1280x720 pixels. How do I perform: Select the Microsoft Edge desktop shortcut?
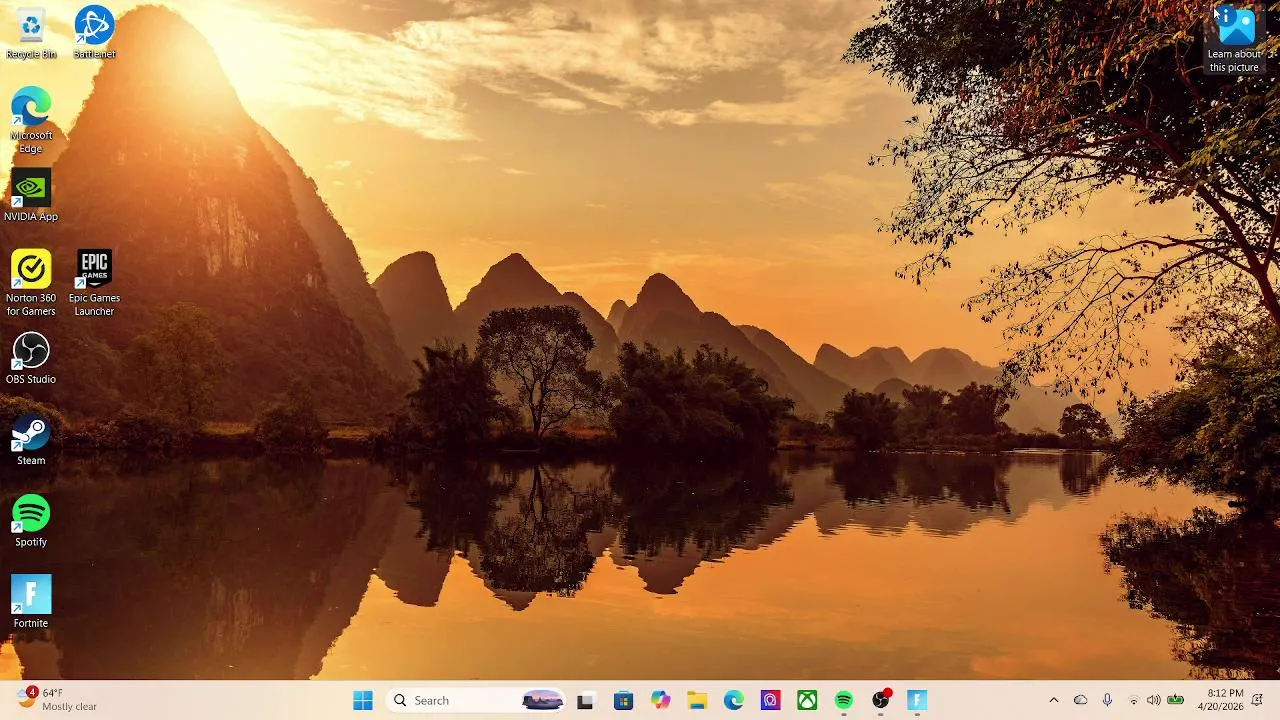tap(31, 121)
